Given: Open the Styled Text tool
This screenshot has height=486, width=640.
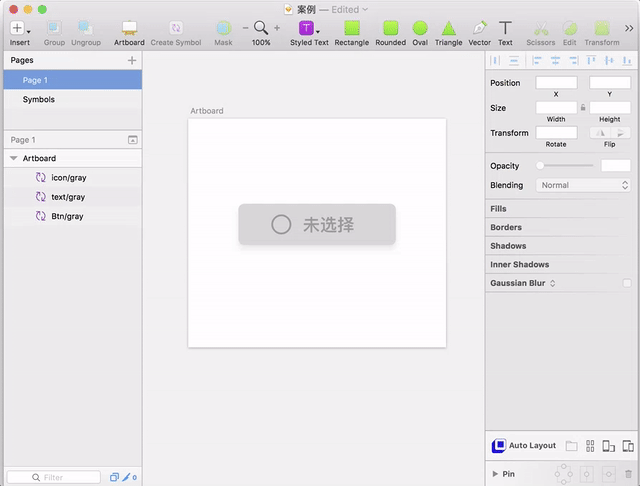Looking at the screenshot, I should click(309, 28).
